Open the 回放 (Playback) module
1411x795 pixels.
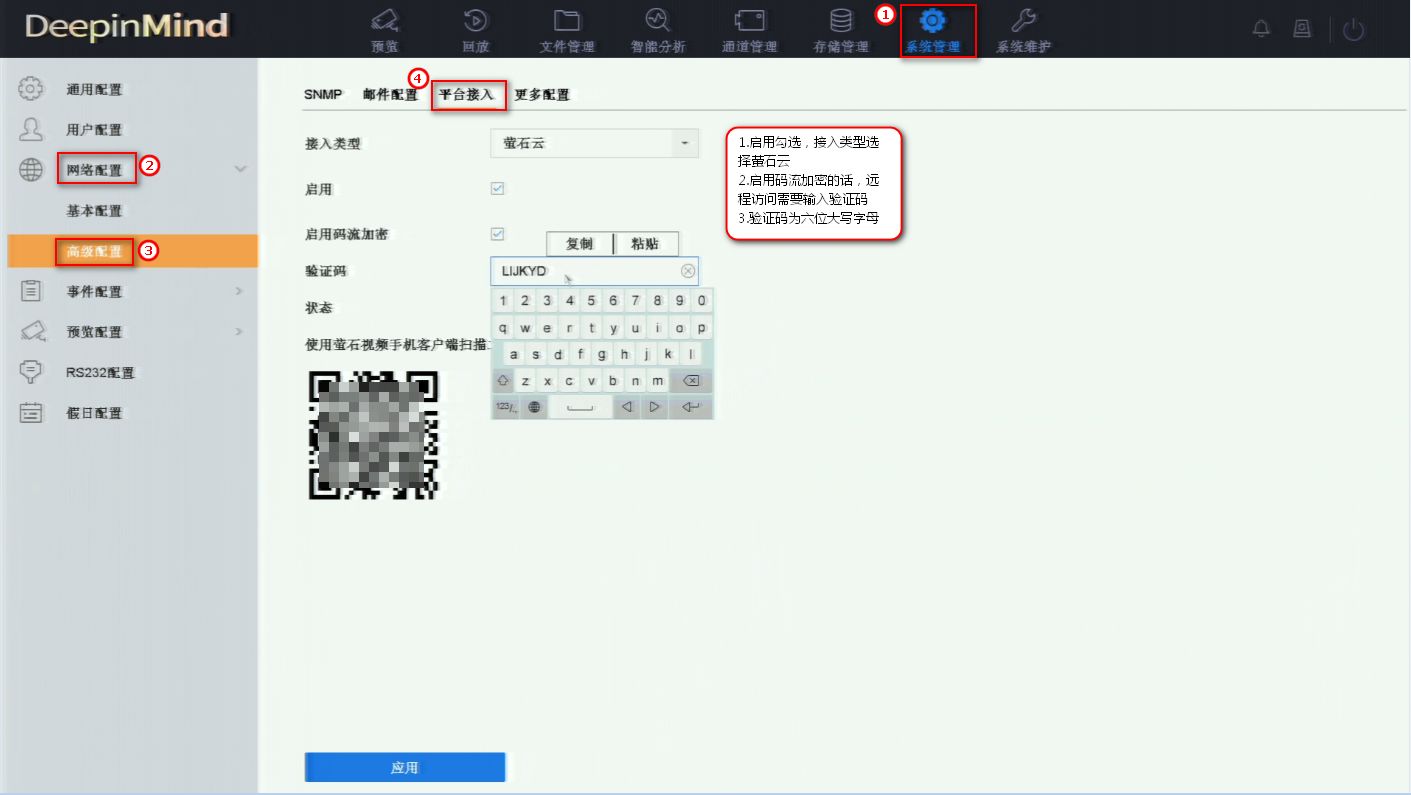(x=475, y=30)
